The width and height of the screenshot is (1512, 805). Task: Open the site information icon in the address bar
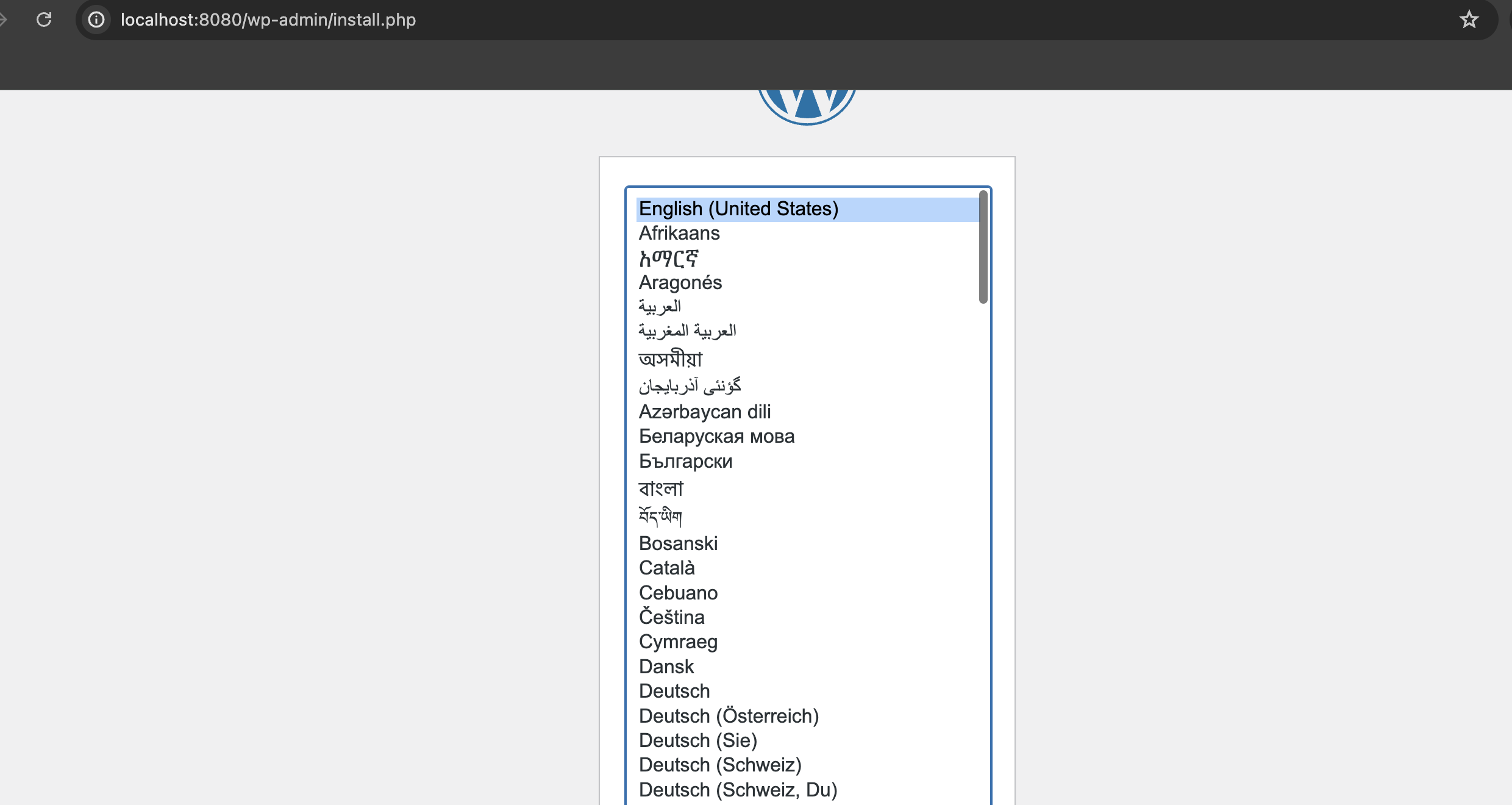96,20
